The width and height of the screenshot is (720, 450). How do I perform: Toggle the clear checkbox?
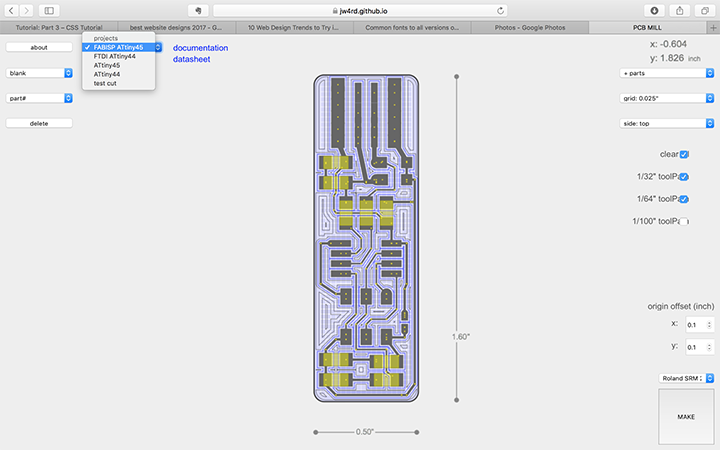click(684, 154)
